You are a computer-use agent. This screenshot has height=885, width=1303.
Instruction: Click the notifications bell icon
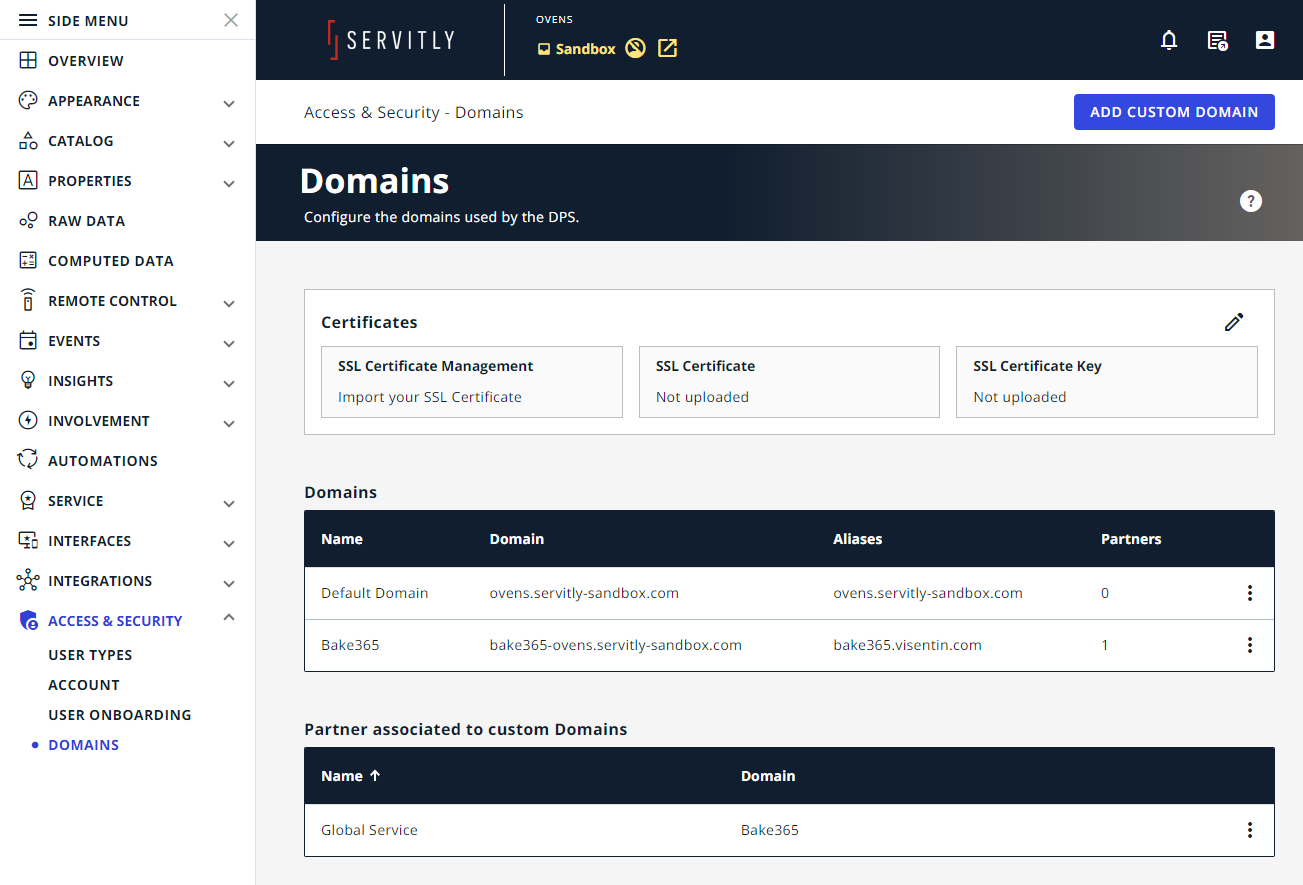point(1169,40)
